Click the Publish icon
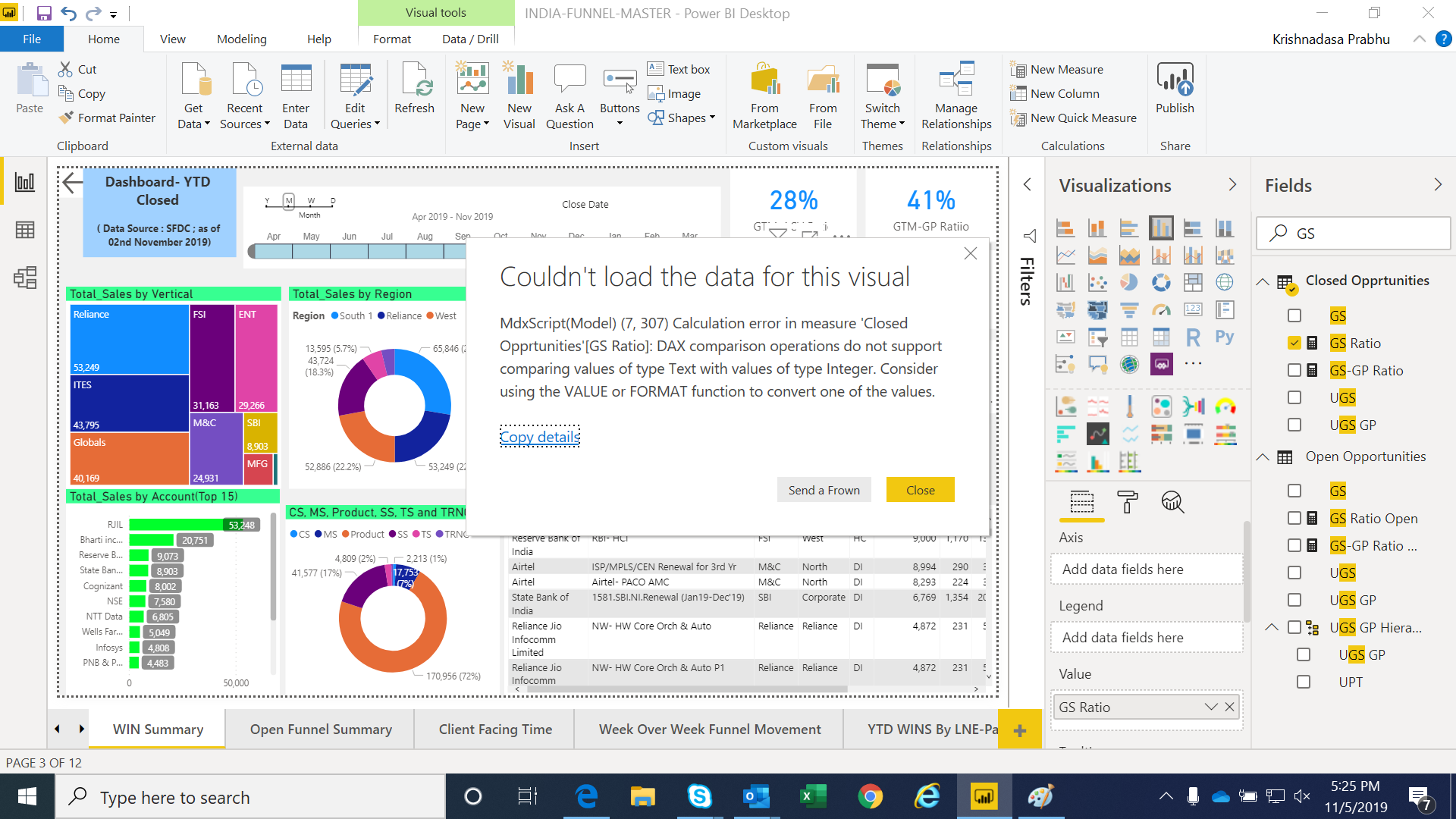The height and width of the screenshot is (819, 1456). point(1175,89)
